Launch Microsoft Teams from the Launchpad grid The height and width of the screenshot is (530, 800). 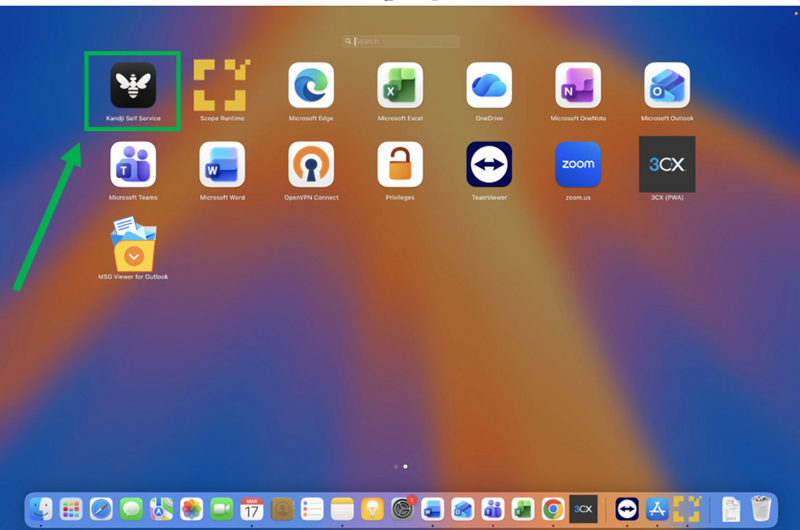coord(133,164)
